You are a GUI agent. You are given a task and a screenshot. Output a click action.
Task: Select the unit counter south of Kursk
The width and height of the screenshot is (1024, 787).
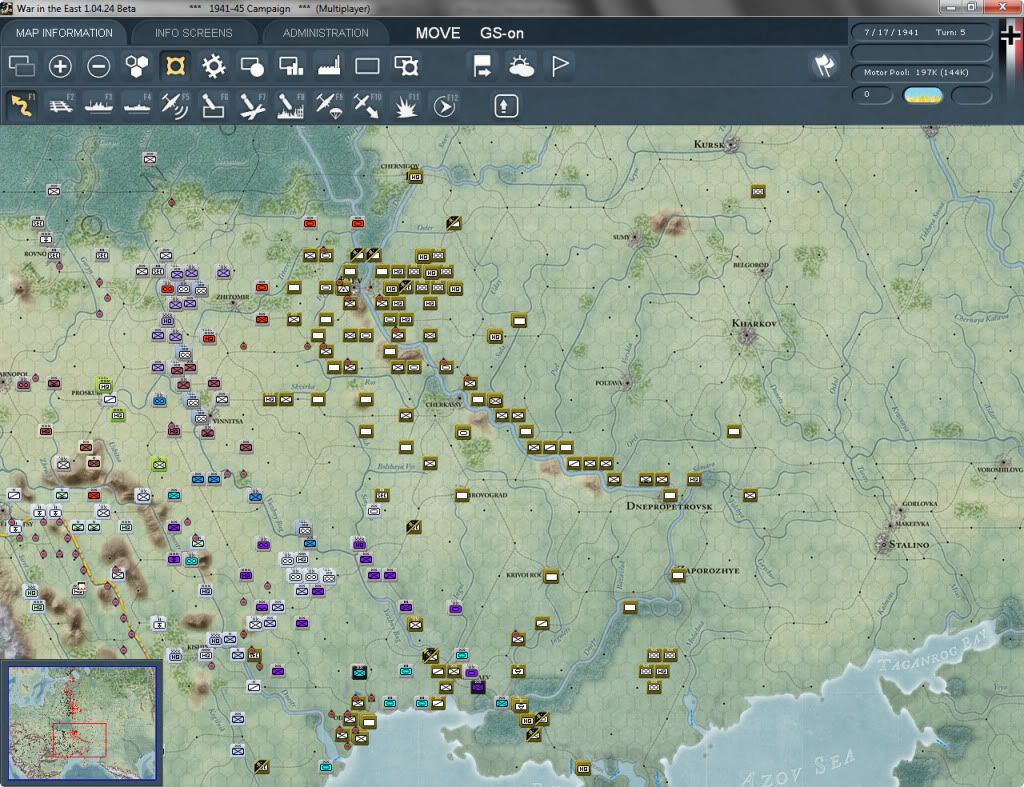point(758,191)
